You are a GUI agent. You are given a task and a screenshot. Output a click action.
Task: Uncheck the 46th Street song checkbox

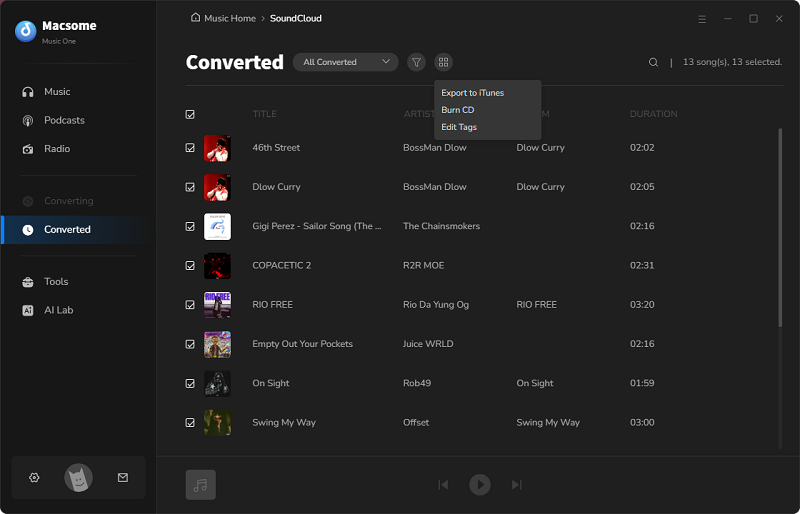pyautogui.click(x=190, y=148)
